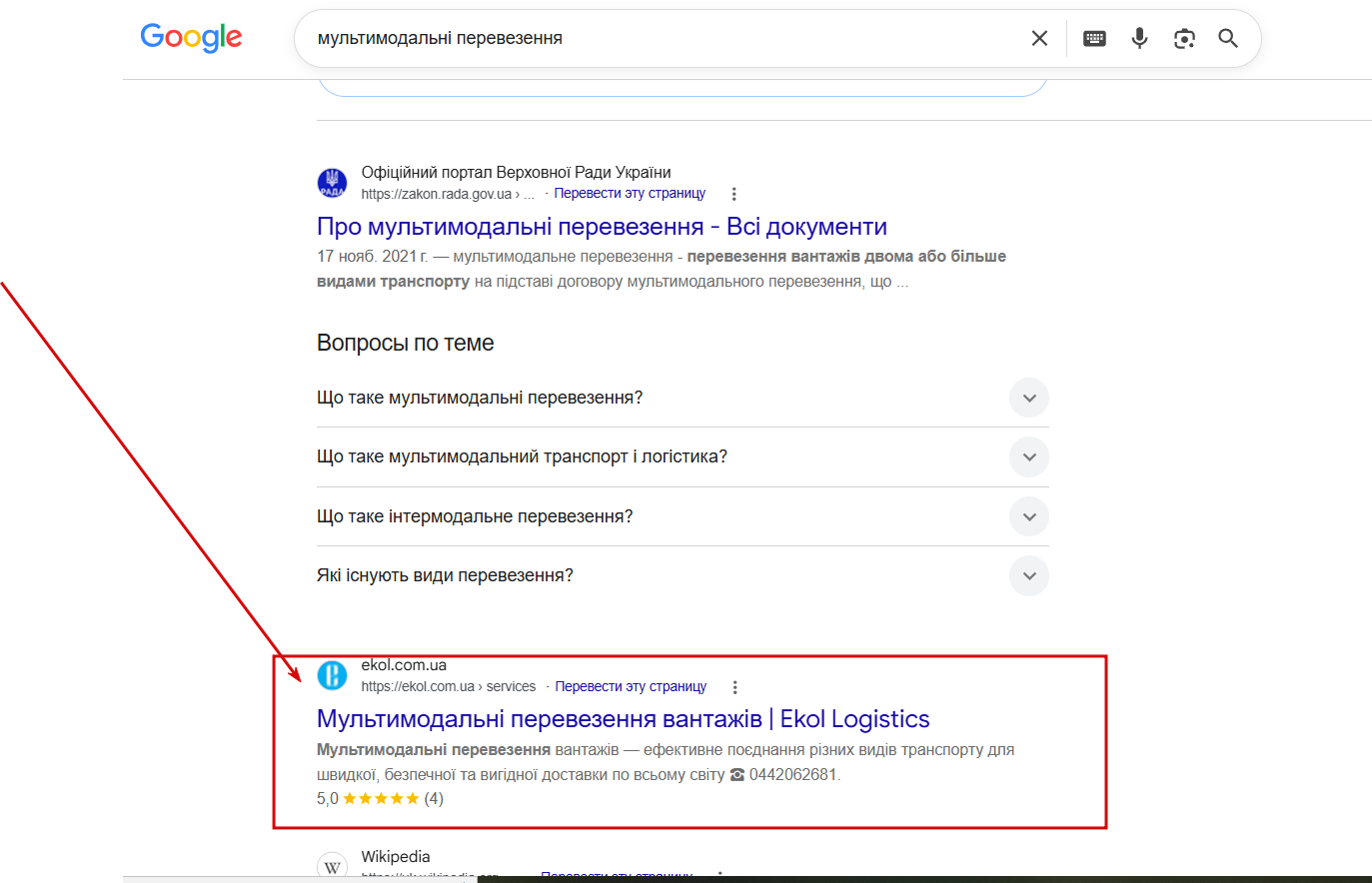Start voice search with microphone icon
Screen dimensions: 1372x883
pyautogui.click(x=1139, y=38)
